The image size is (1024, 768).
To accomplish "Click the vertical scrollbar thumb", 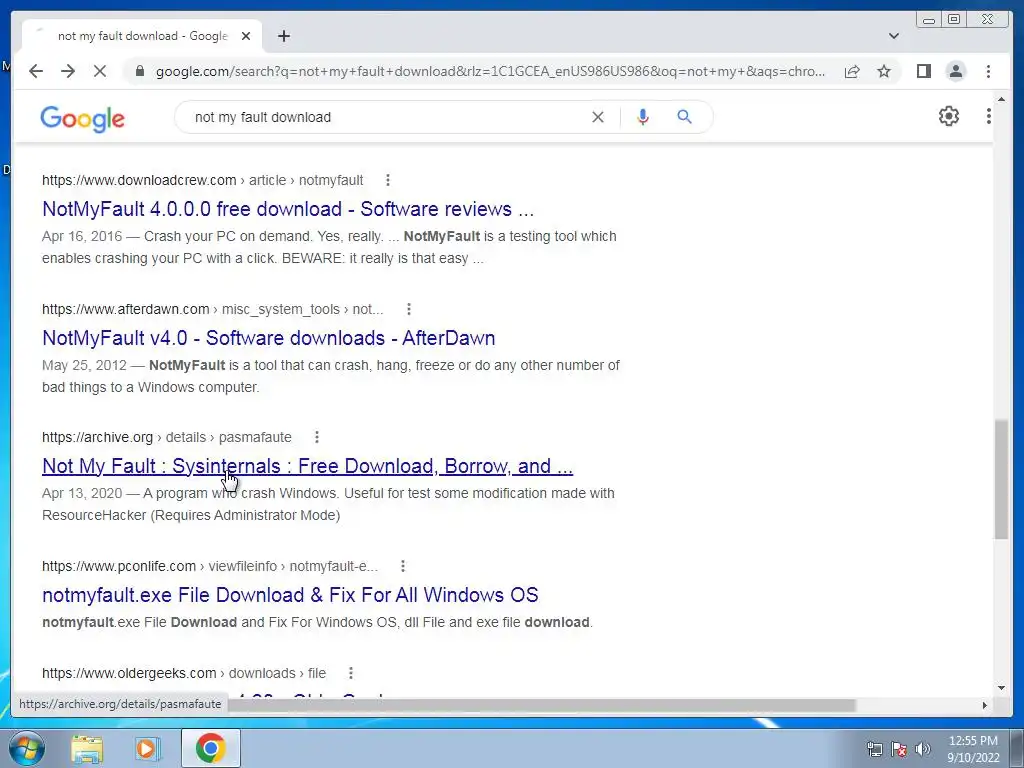I will (1001, 479).
